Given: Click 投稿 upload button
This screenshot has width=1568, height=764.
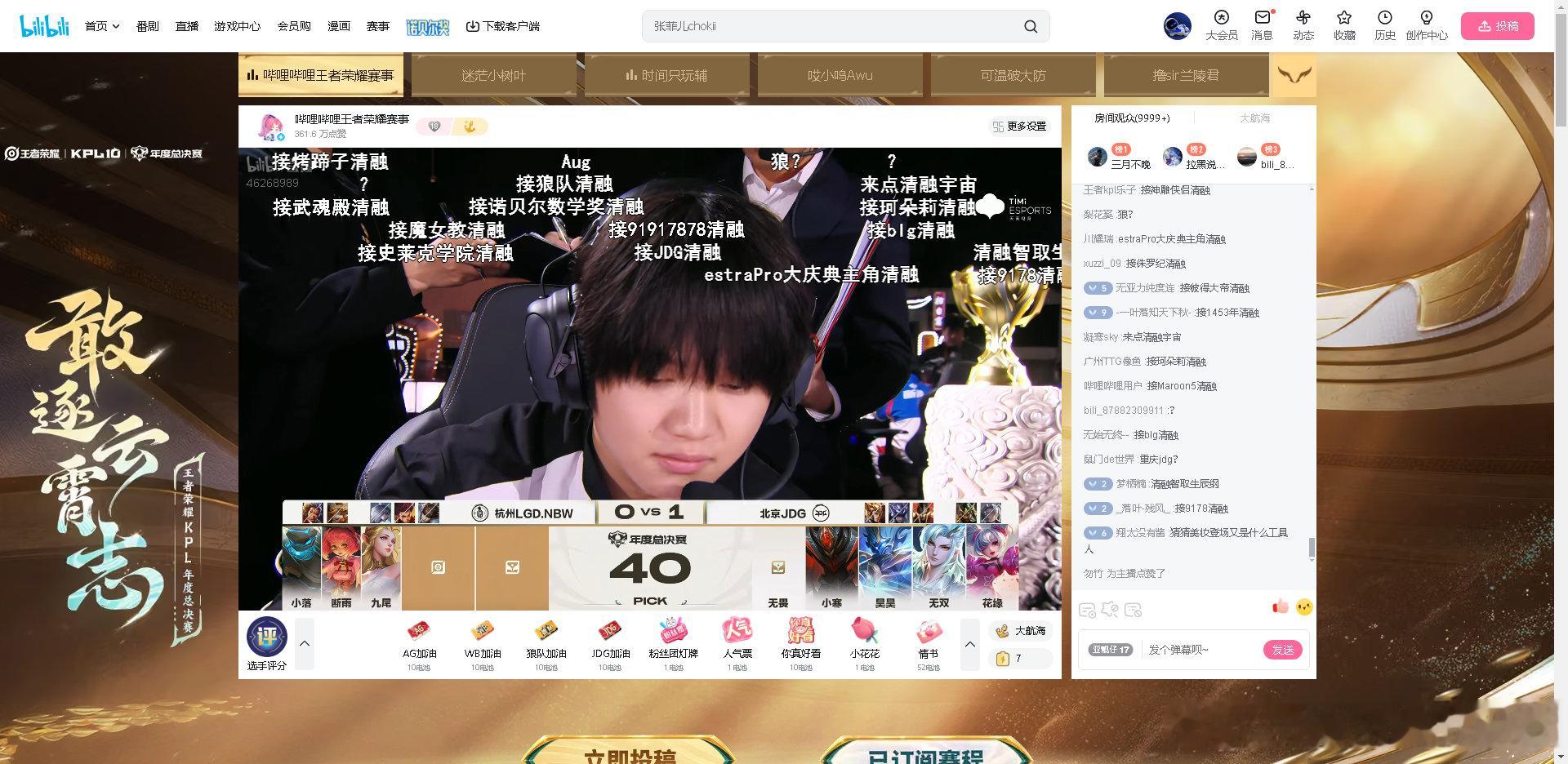Looking at the screenshot, I should pyautogui.click(x=1498, y=26).
